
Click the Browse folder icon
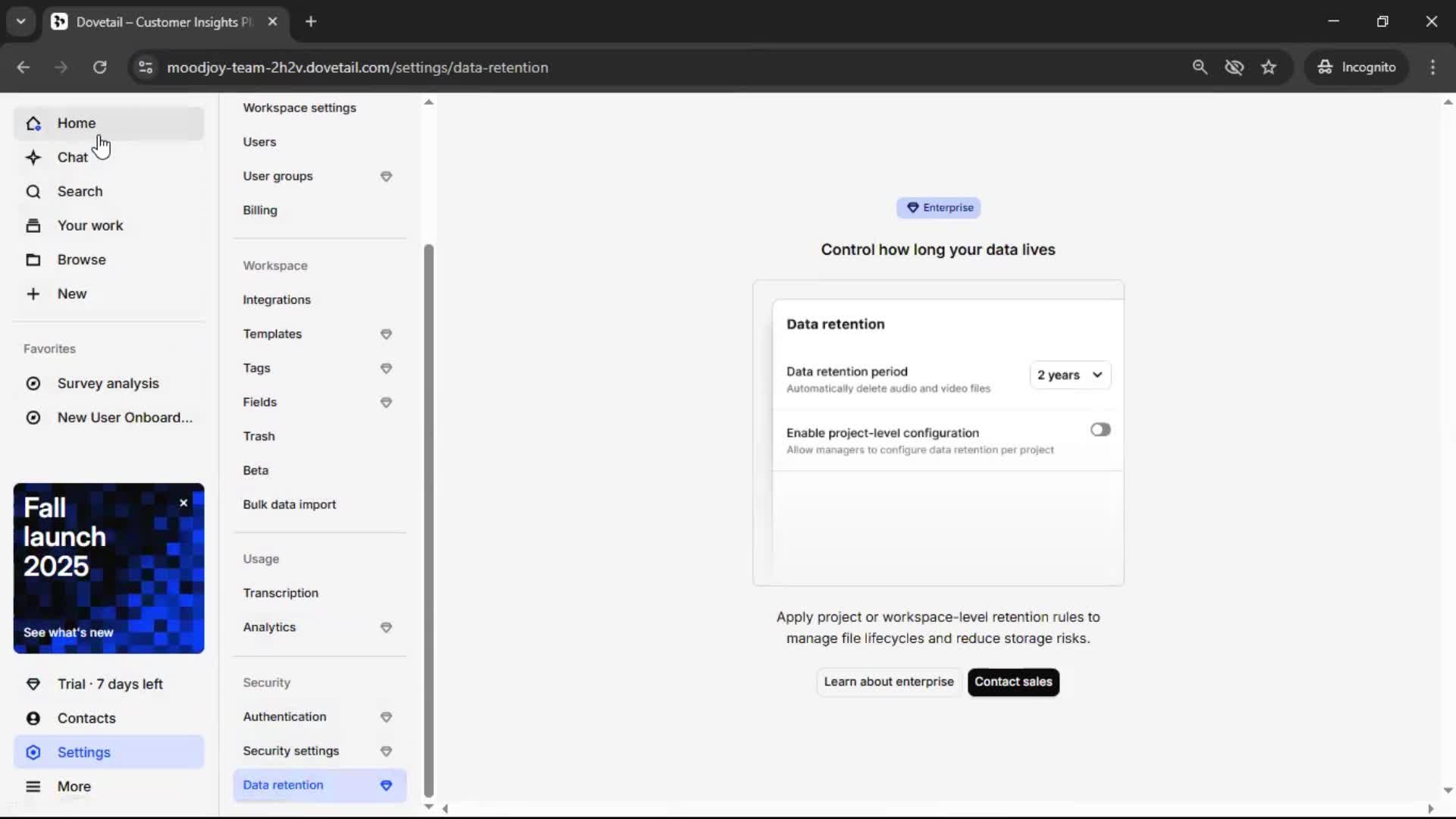33,260
